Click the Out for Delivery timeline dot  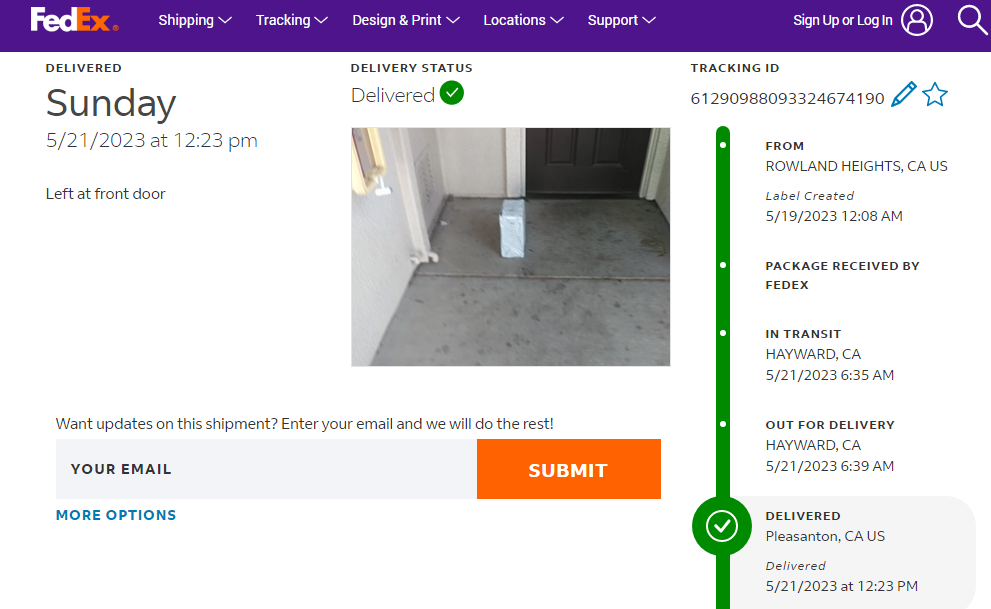tap(723, 425)
